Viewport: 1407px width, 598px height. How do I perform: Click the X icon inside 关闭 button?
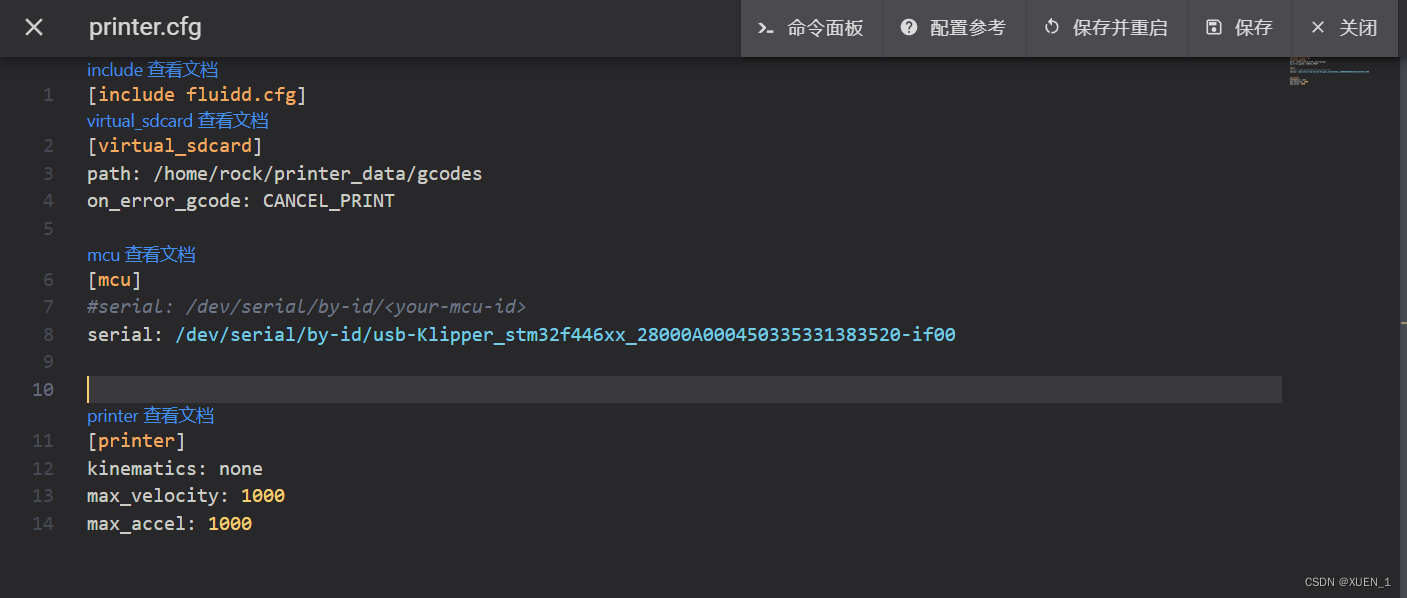(x=1317, y=28)
